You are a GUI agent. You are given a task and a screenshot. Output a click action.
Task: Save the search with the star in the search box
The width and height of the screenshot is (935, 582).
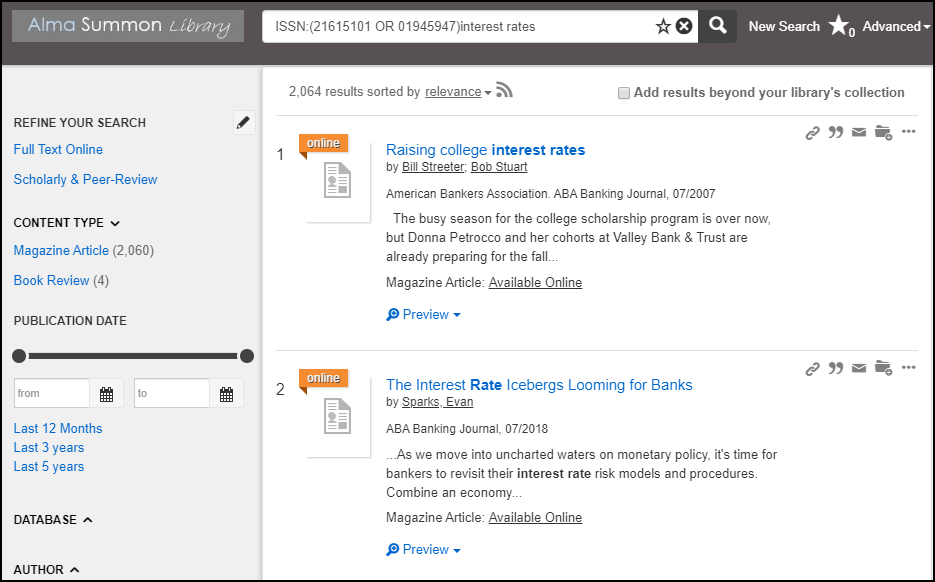point(663,26)
